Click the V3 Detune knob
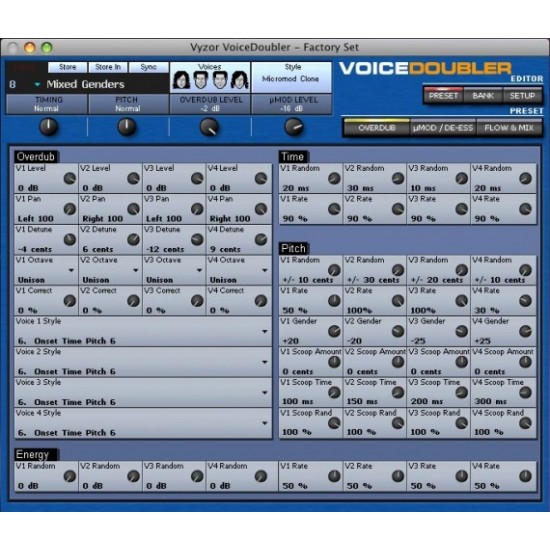 pyautogui.click(x=197, y=240)
